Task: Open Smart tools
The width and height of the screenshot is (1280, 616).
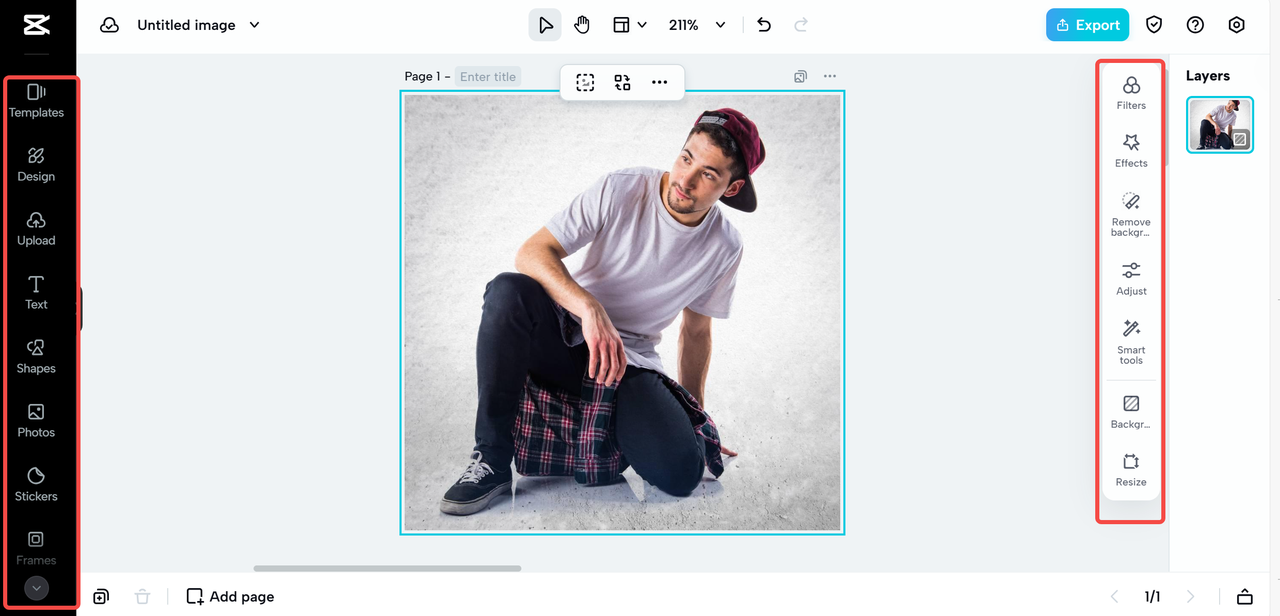Action: click(x=1131, y=342)
